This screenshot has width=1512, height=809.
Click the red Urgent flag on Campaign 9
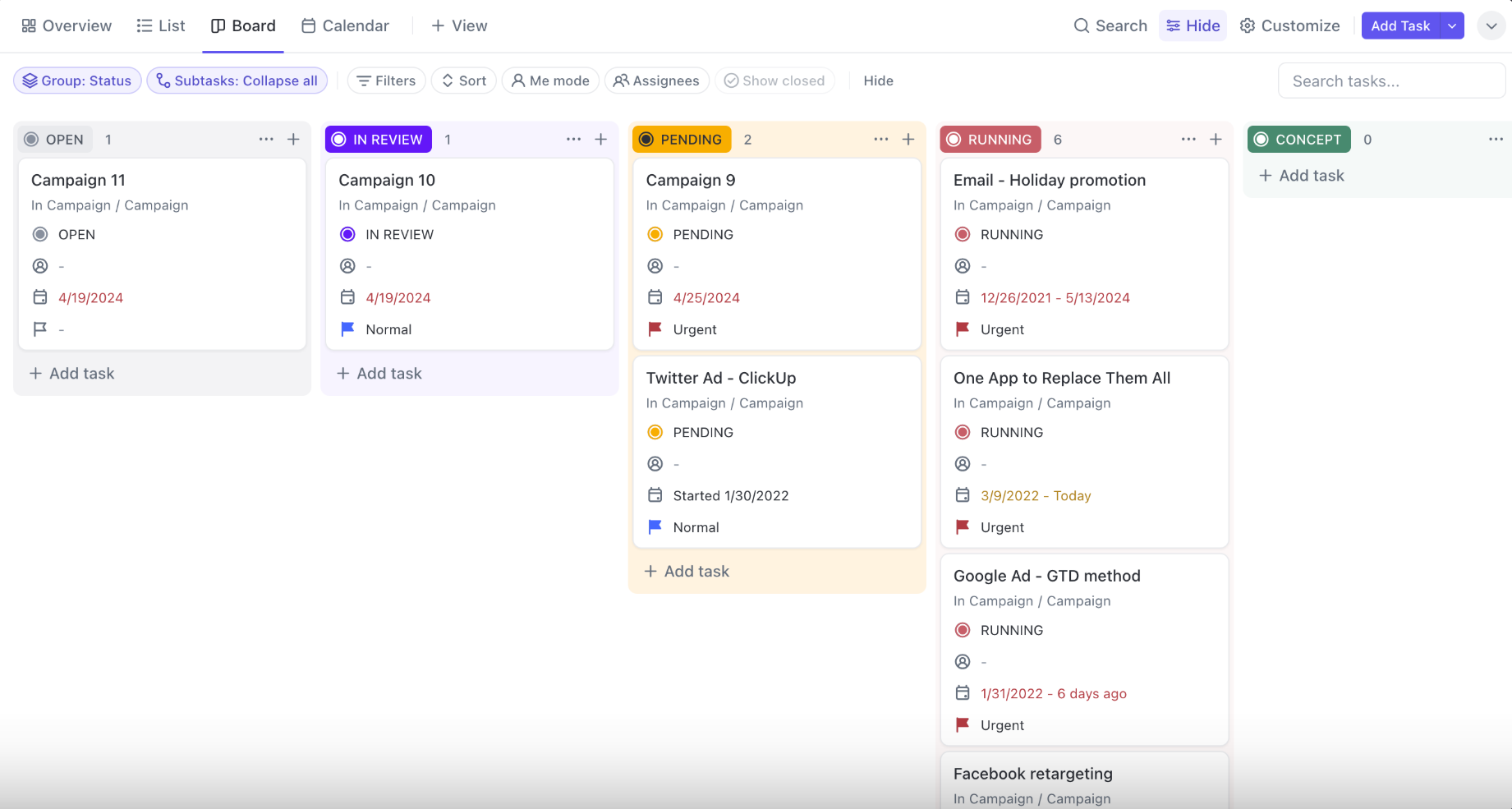655,329
